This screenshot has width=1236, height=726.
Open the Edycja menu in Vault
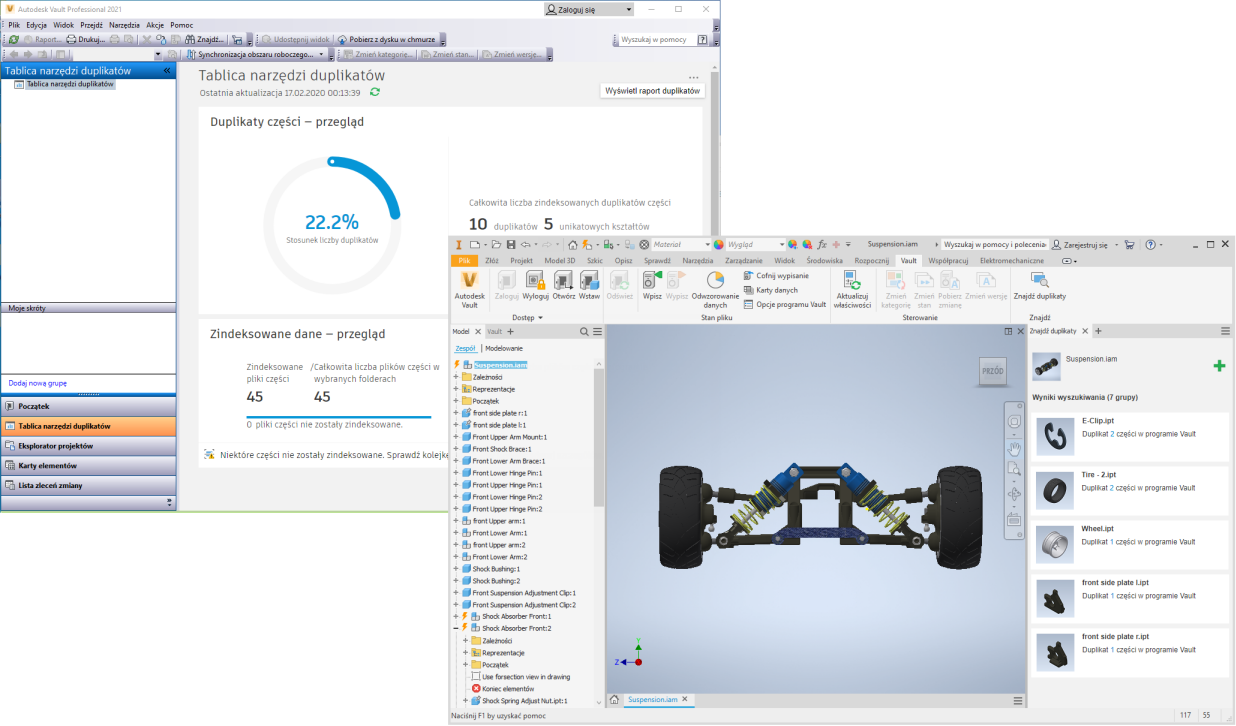click(36, 24)
